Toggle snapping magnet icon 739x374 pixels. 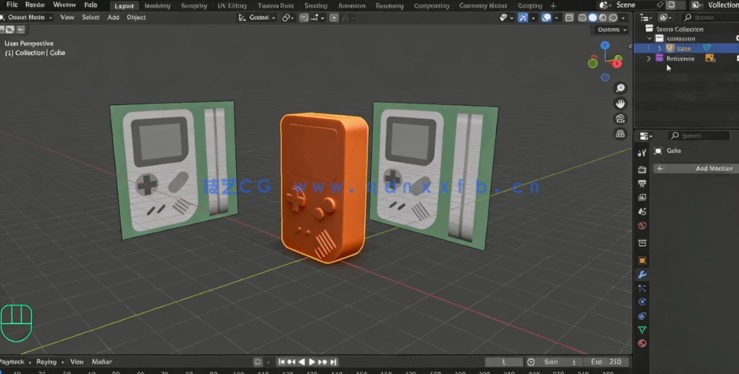pos(304,17)
